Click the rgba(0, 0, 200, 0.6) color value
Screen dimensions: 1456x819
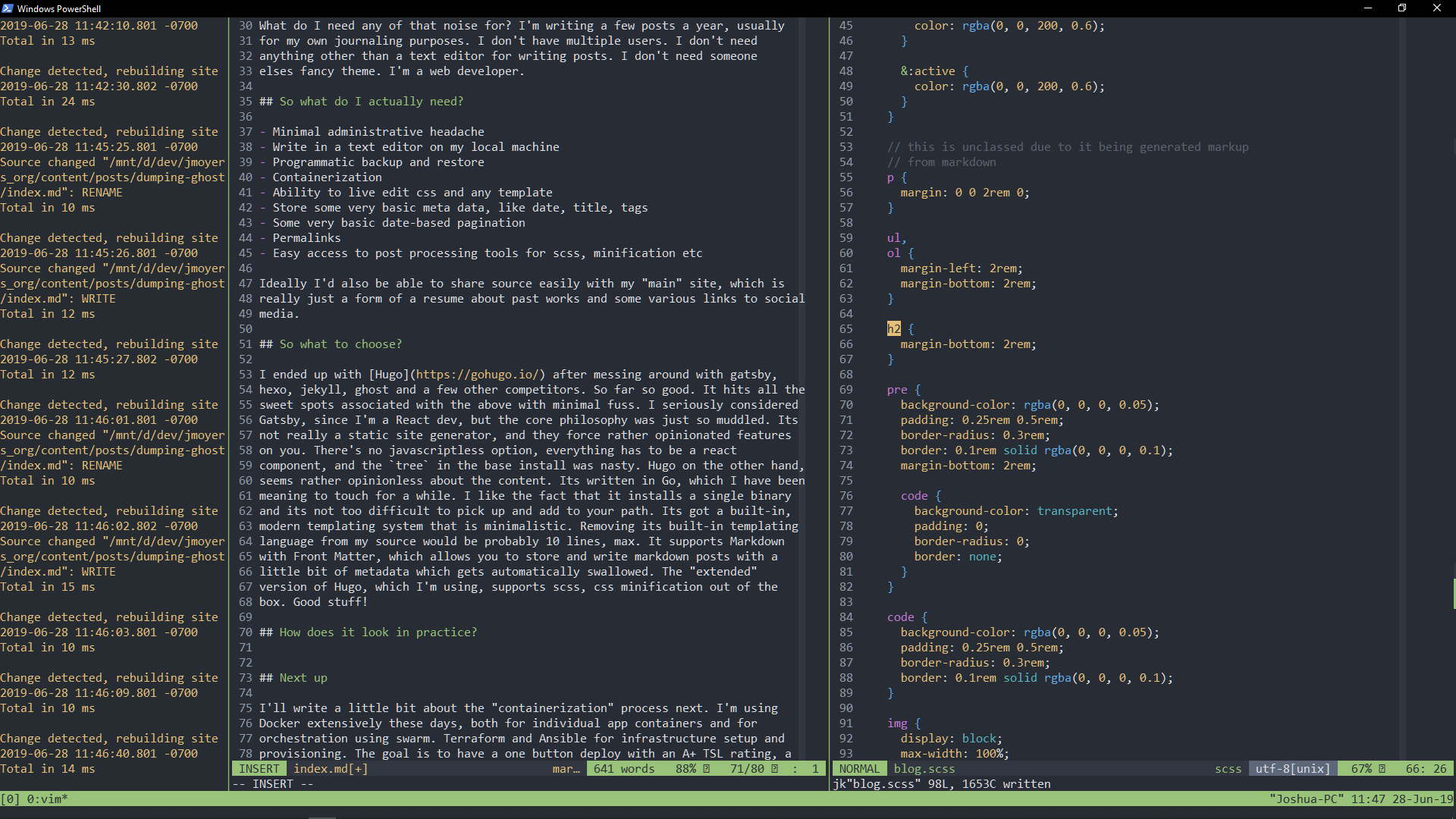[1033, 25]
